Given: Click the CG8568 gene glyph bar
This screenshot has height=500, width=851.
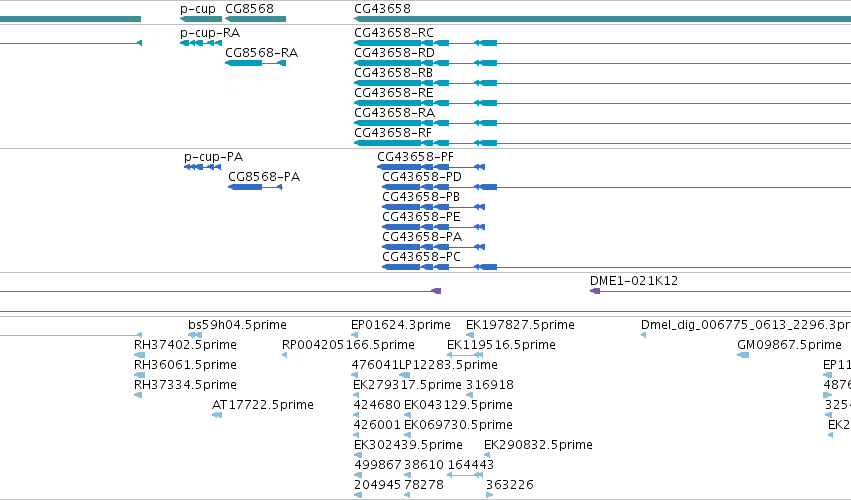Looking at the screenshot, I should coord(255,20).
